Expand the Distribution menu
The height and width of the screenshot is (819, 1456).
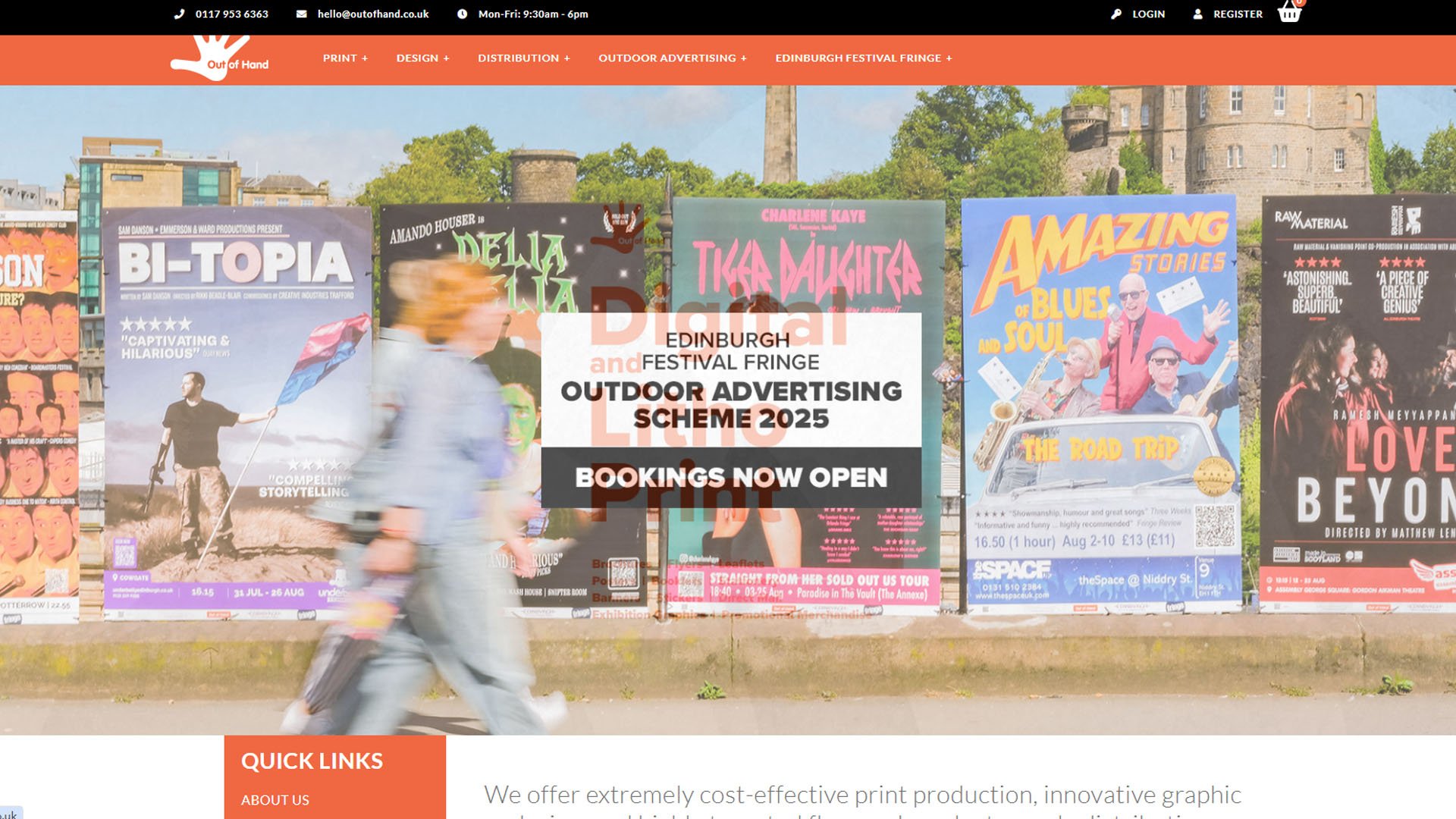point(523,58)
